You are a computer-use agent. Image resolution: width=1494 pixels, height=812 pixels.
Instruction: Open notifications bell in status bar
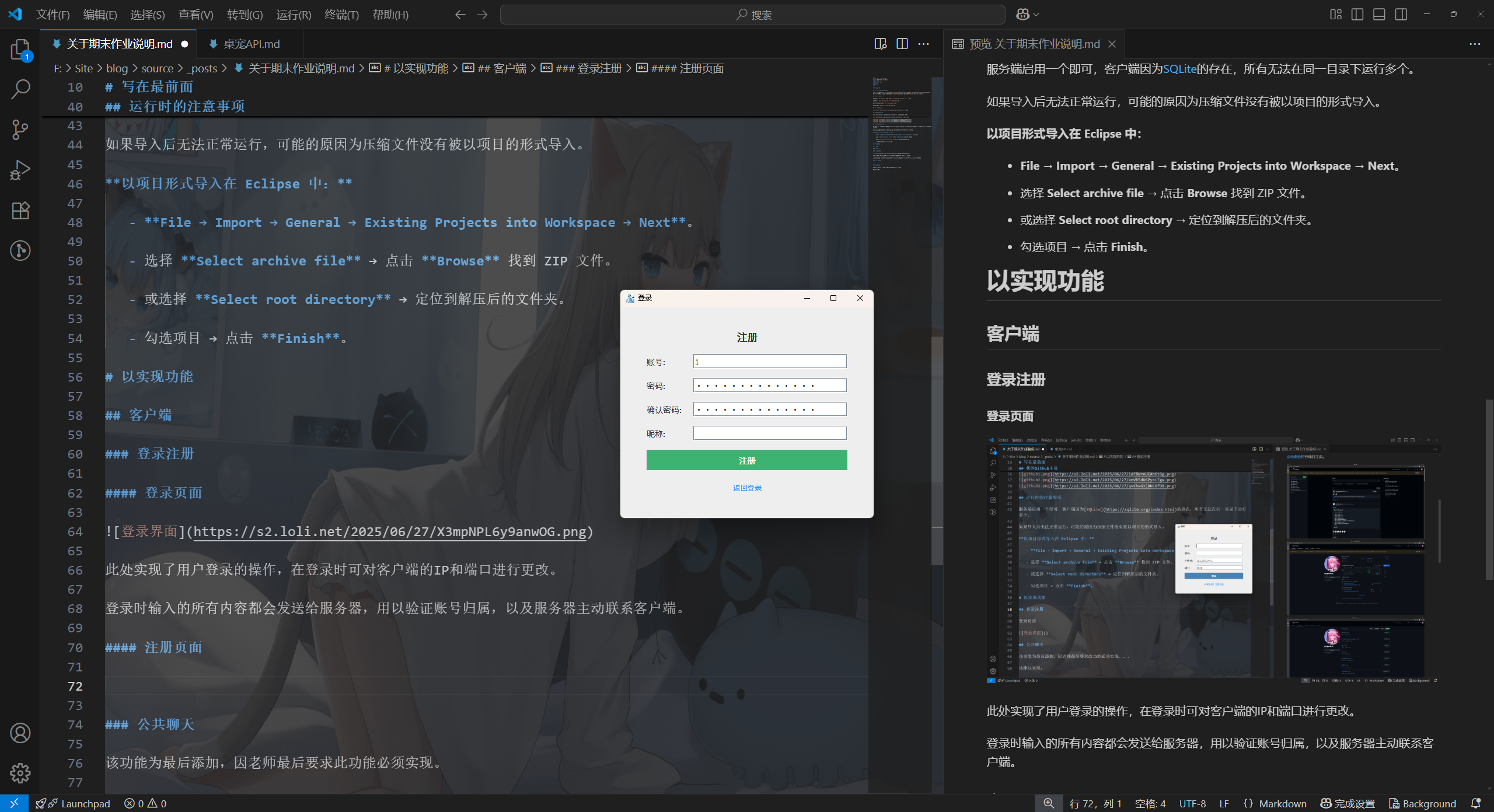point(1476,803)
